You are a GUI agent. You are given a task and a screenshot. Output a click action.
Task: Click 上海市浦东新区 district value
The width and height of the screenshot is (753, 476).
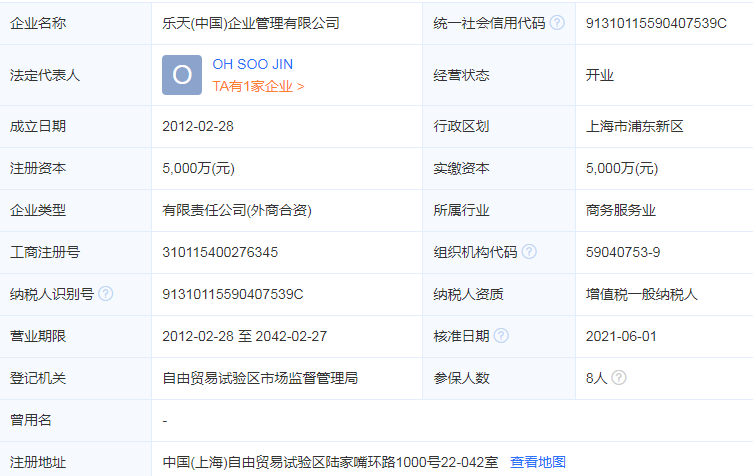pos(634,126)
